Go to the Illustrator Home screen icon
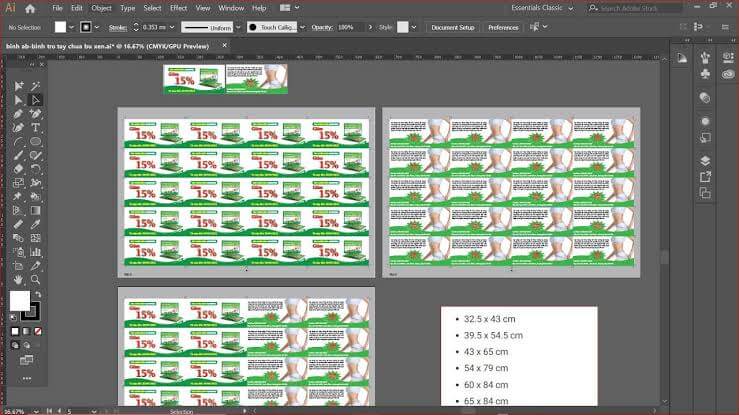739x415 pixels. pos(30,8)
